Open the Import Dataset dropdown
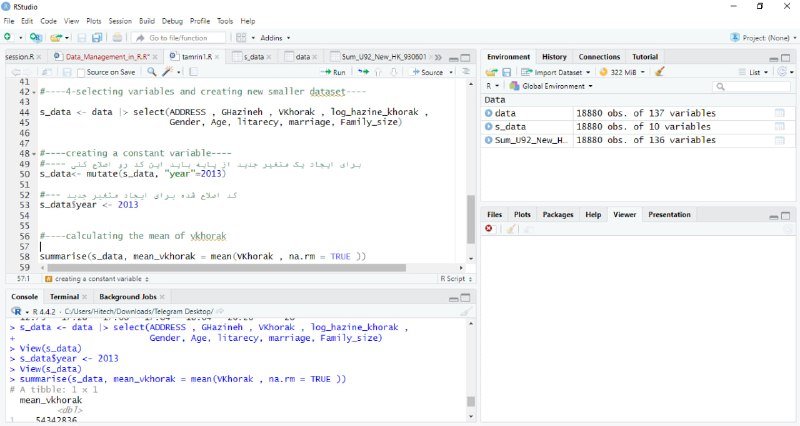 (555, 72)
